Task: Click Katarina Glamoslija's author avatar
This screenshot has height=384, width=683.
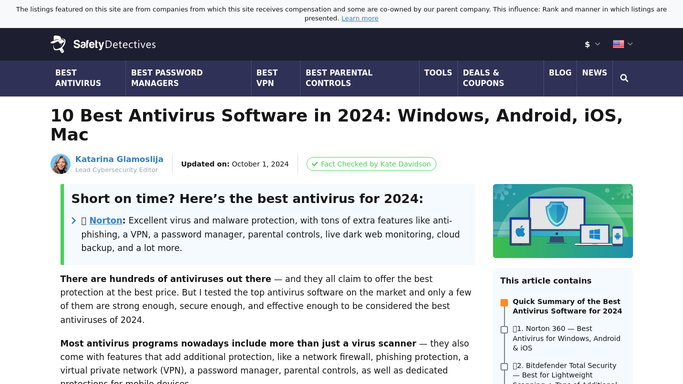Action: point(61,164)
